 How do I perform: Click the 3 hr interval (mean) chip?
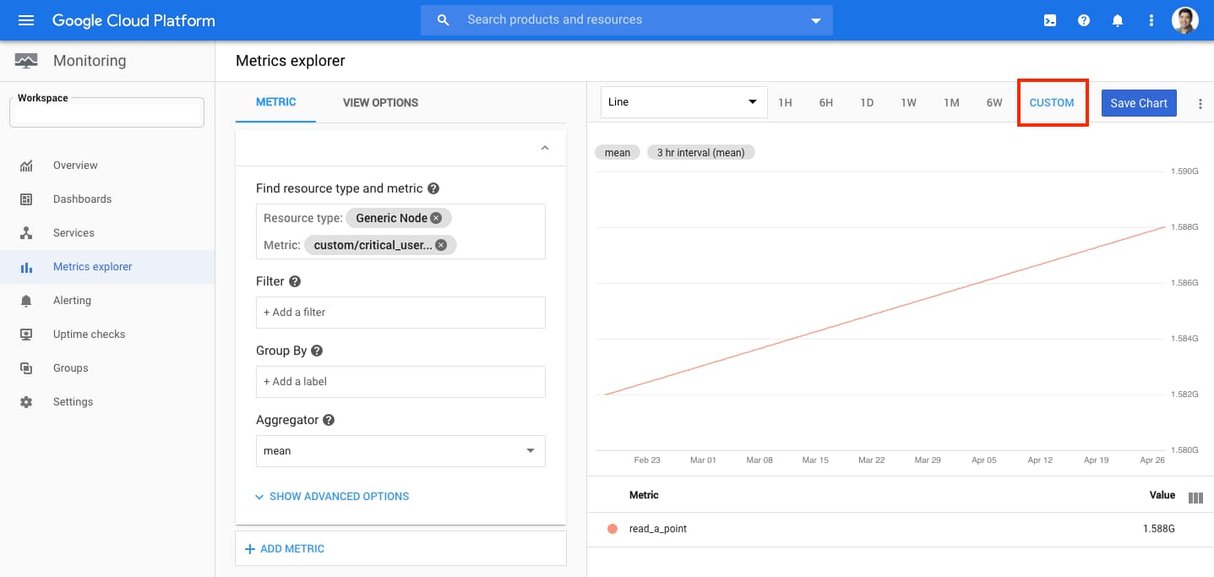pos(700,153)
